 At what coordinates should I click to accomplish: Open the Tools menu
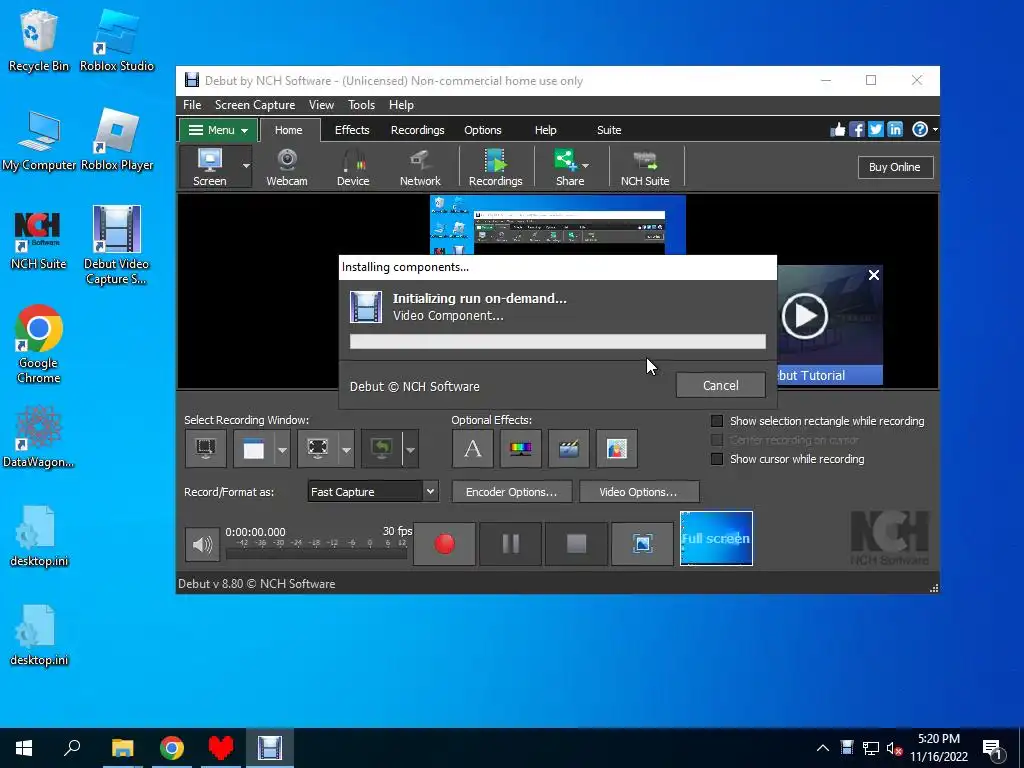point(361,104)
